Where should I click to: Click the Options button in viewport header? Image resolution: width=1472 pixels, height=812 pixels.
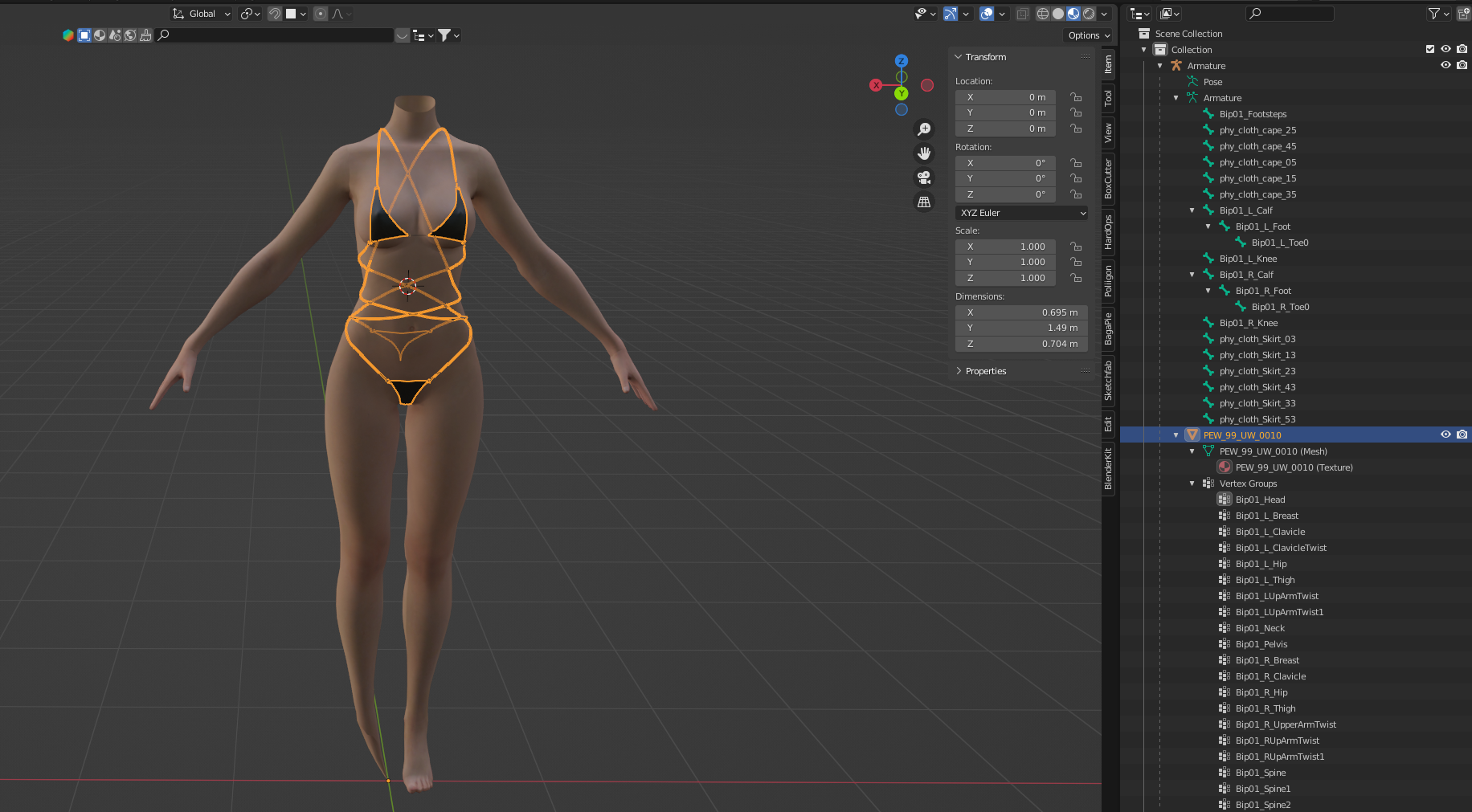[1089, 35]
